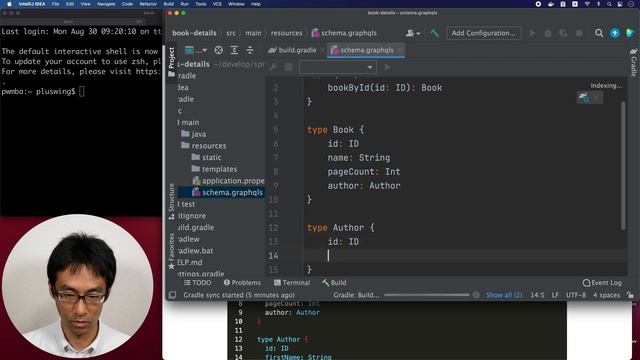Click the Spotlight search icon in menu bar

click(609, 4)
